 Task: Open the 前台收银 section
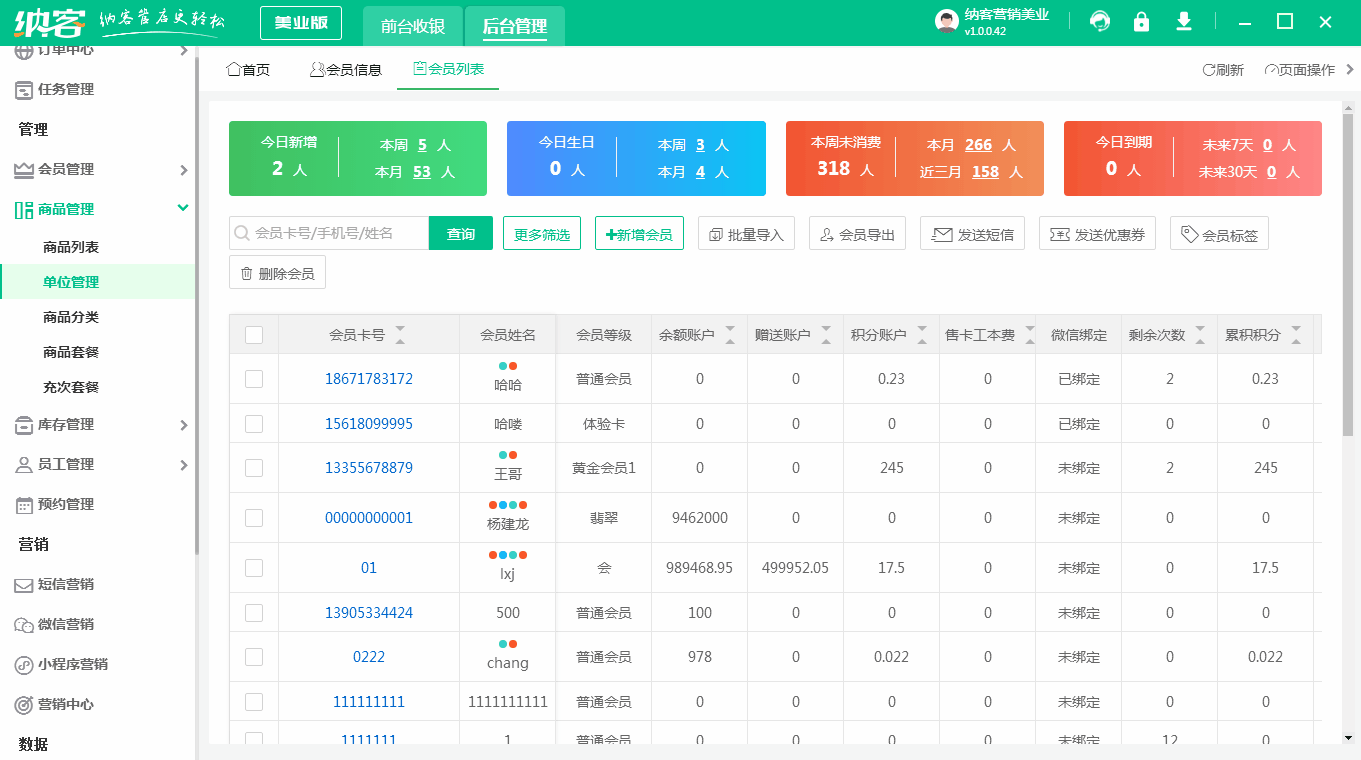(x=412, y=27)
